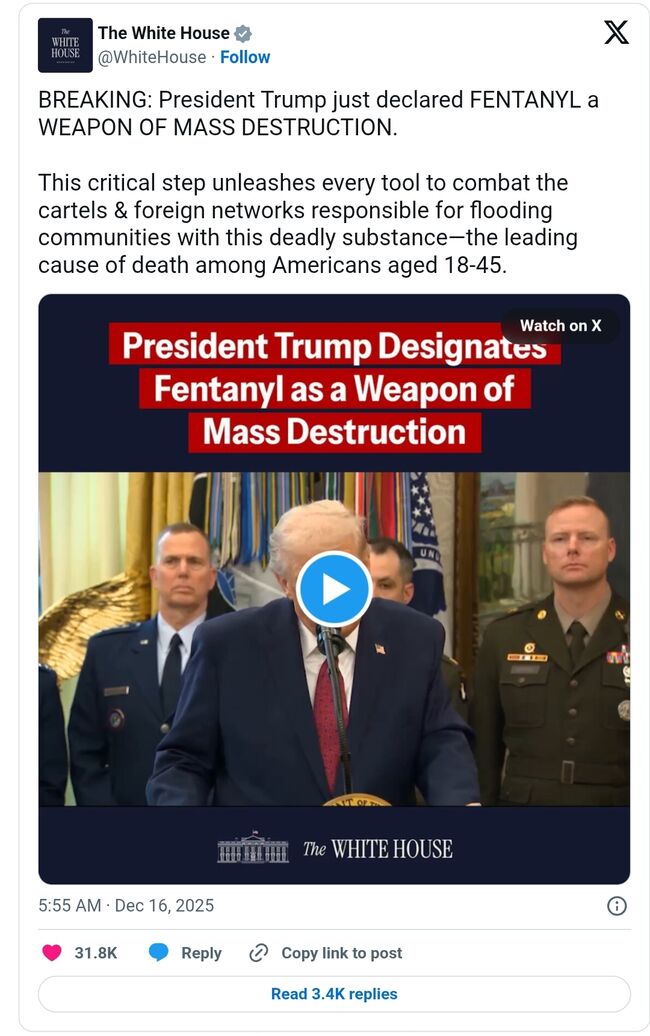Click the 31.8K likes count
The height and width of the screenshot is (1036, 650).
point(96,953)
